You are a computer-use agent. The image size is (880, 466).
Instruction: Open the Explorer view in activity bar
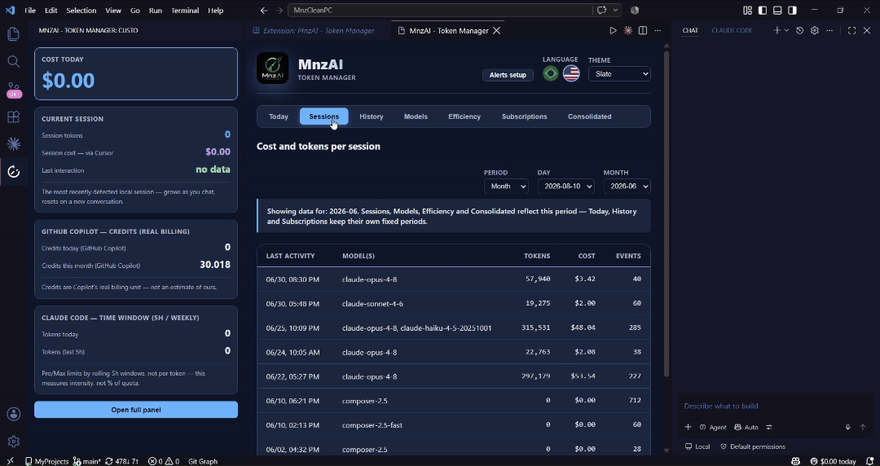tap(13, 34)
